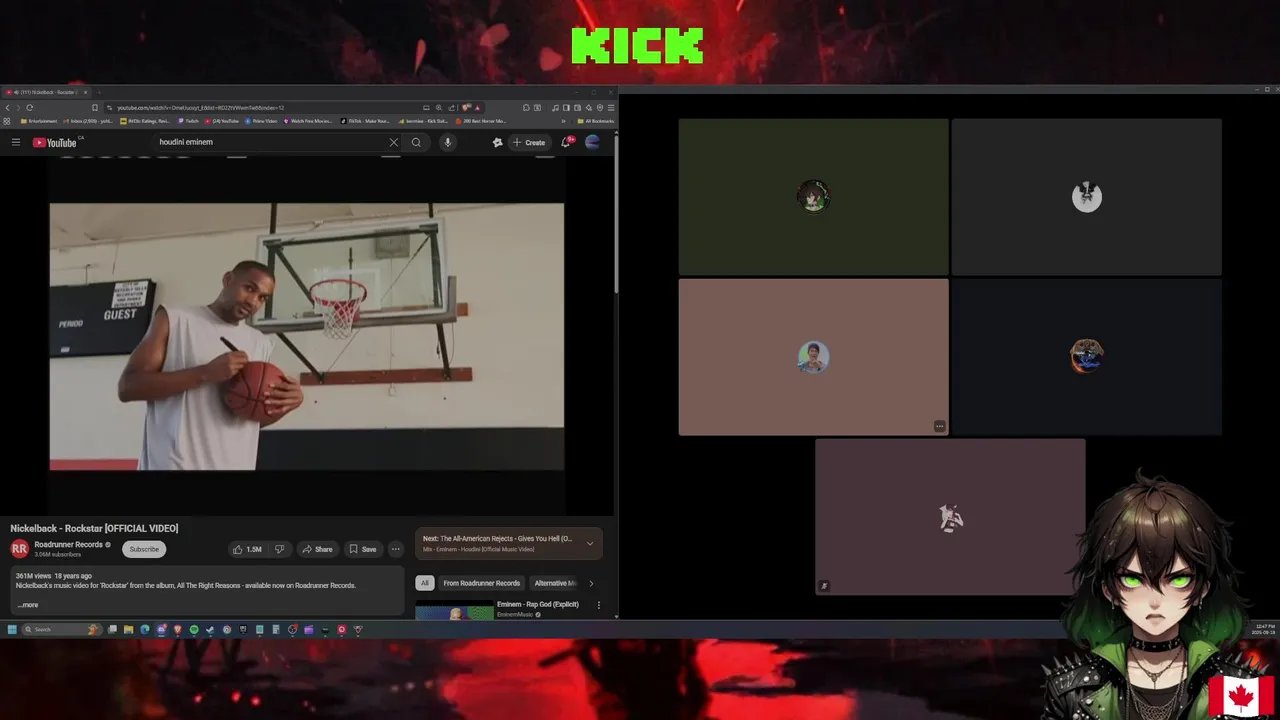Clear the YouTube search box text
Screen dimensions: 1280x720
tap(394, 142)
